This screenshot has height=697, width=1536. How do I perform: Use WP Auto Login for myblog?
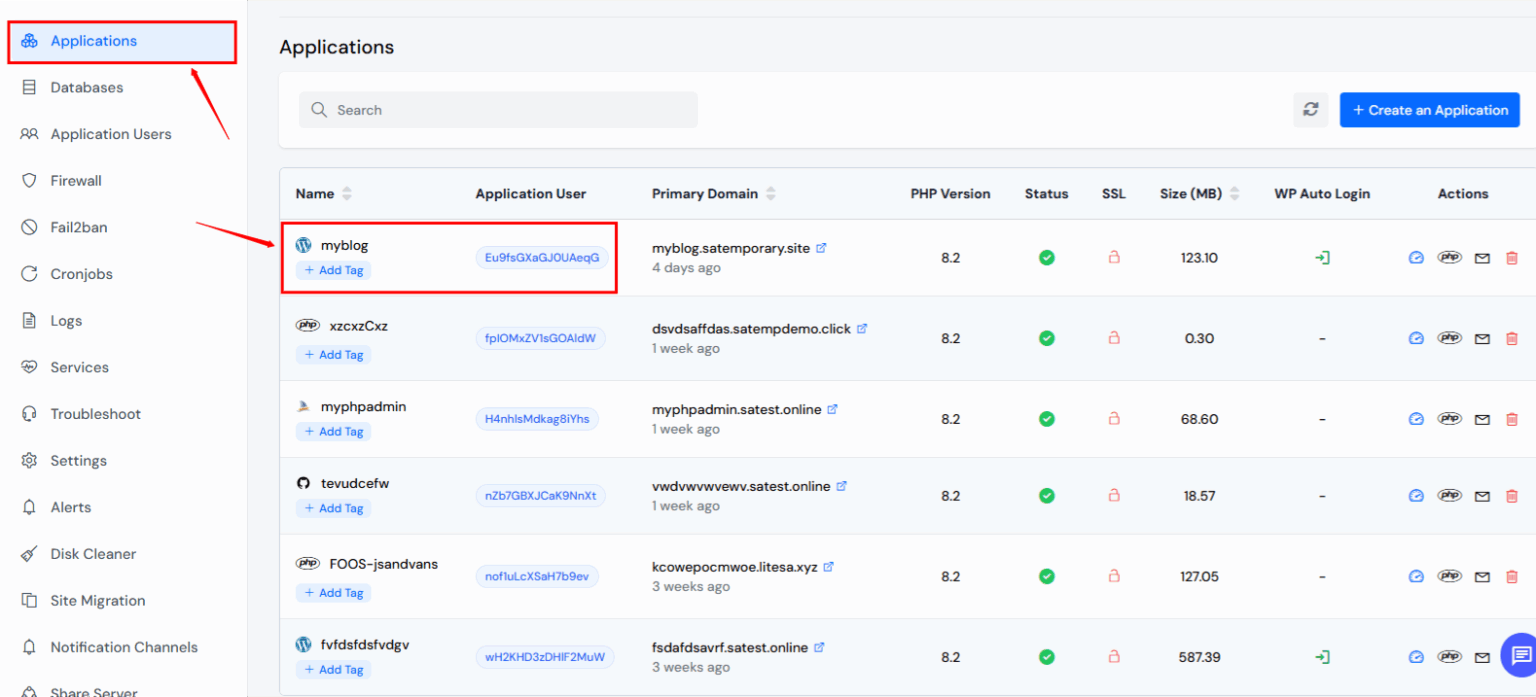tap(1322, 257)
